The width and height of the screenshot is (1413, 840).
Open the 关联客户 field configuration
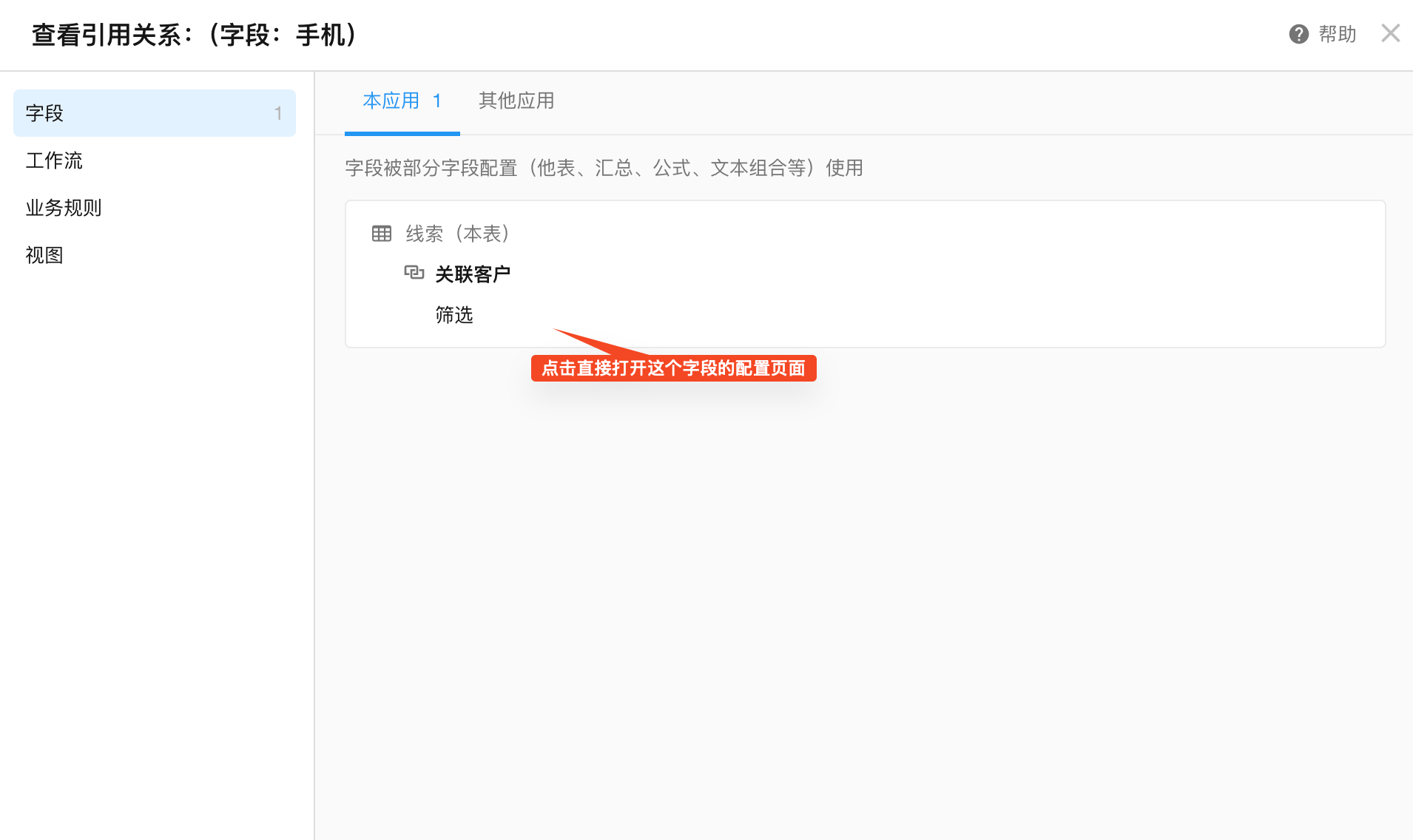point(473,274)
